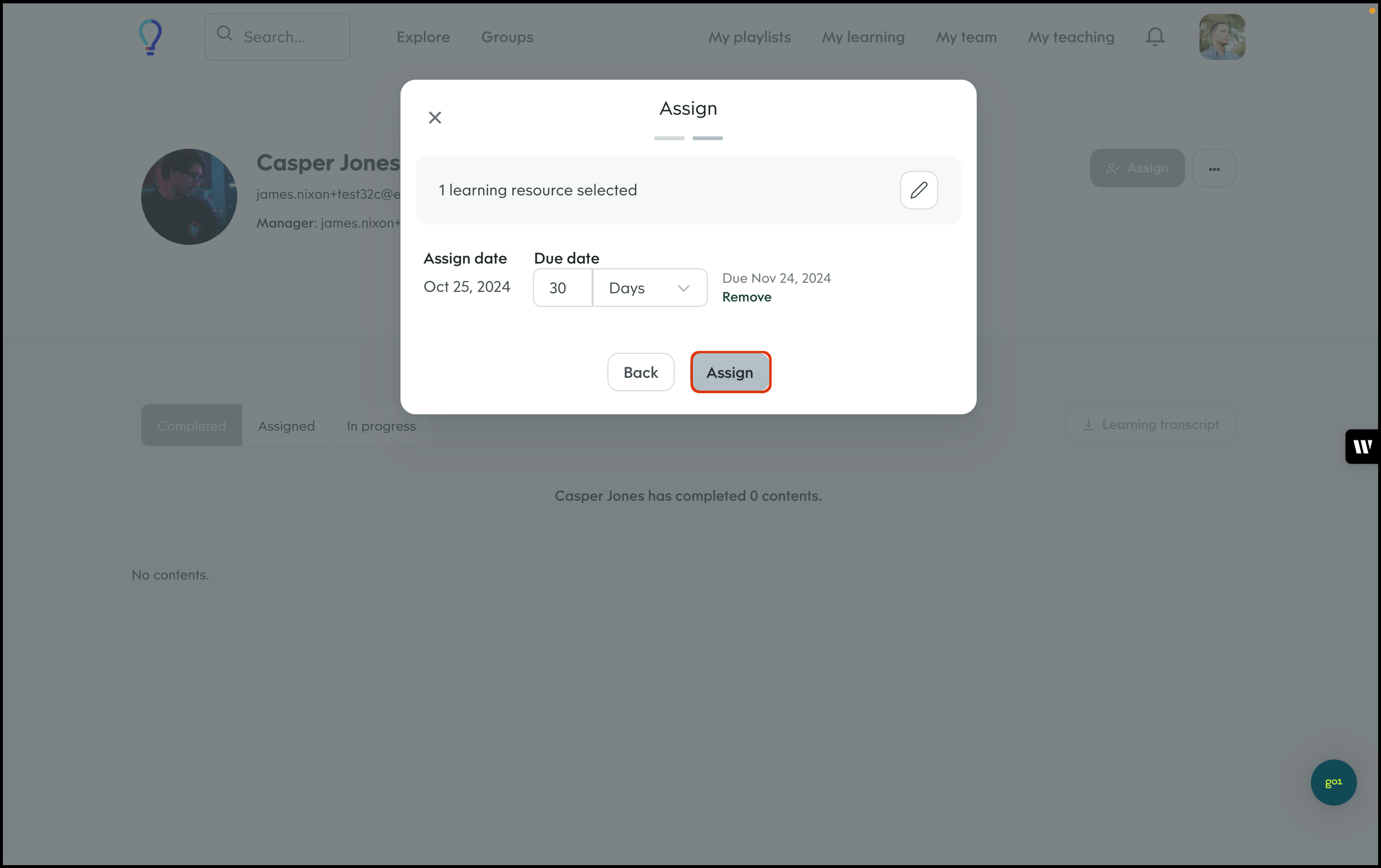Open the Explore menu
This screenshot has height=868, width=1381.
pos(423,36)
